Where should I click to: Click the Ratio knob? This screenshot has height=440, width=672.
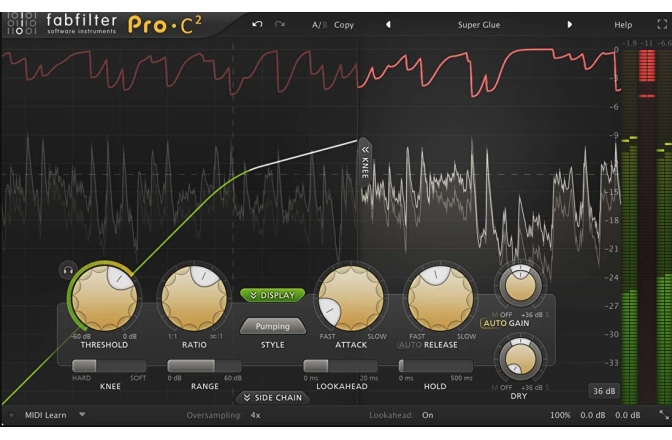194,298
